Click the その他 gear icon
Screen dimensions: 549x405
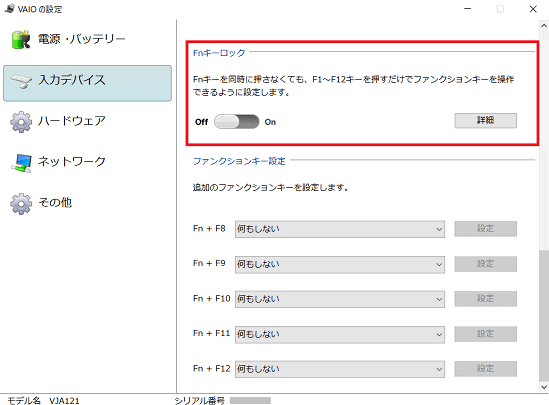click(21, 203)
